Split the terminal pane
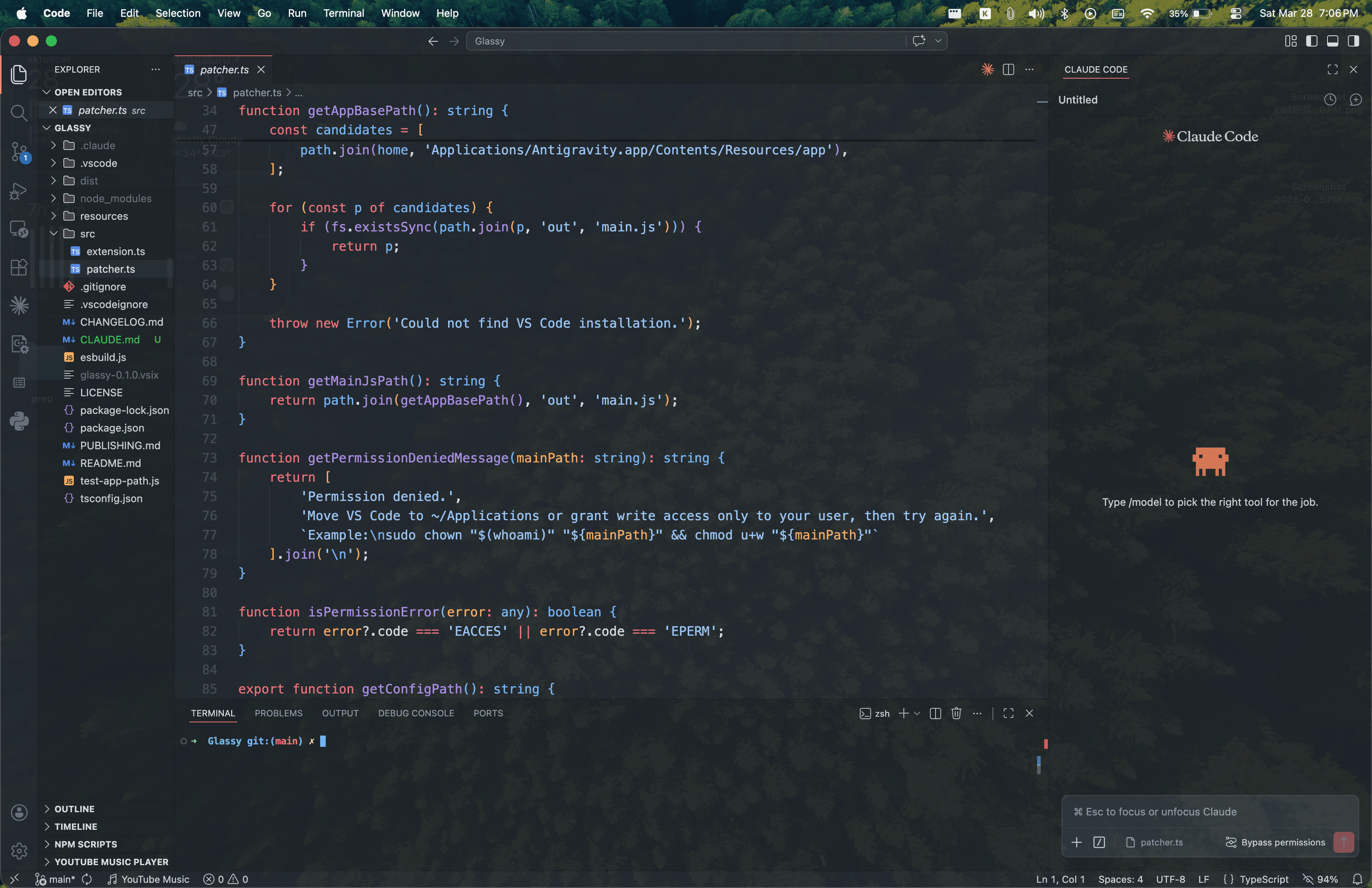Image resolution: width=1372 pixels, height=888 pixels. (x=935, y=713)
